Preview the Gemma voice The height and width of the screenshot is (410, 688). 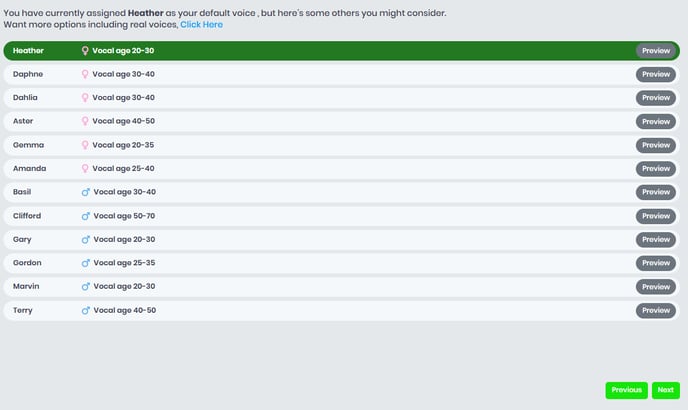pyautogui.click(x=656, y=145)
